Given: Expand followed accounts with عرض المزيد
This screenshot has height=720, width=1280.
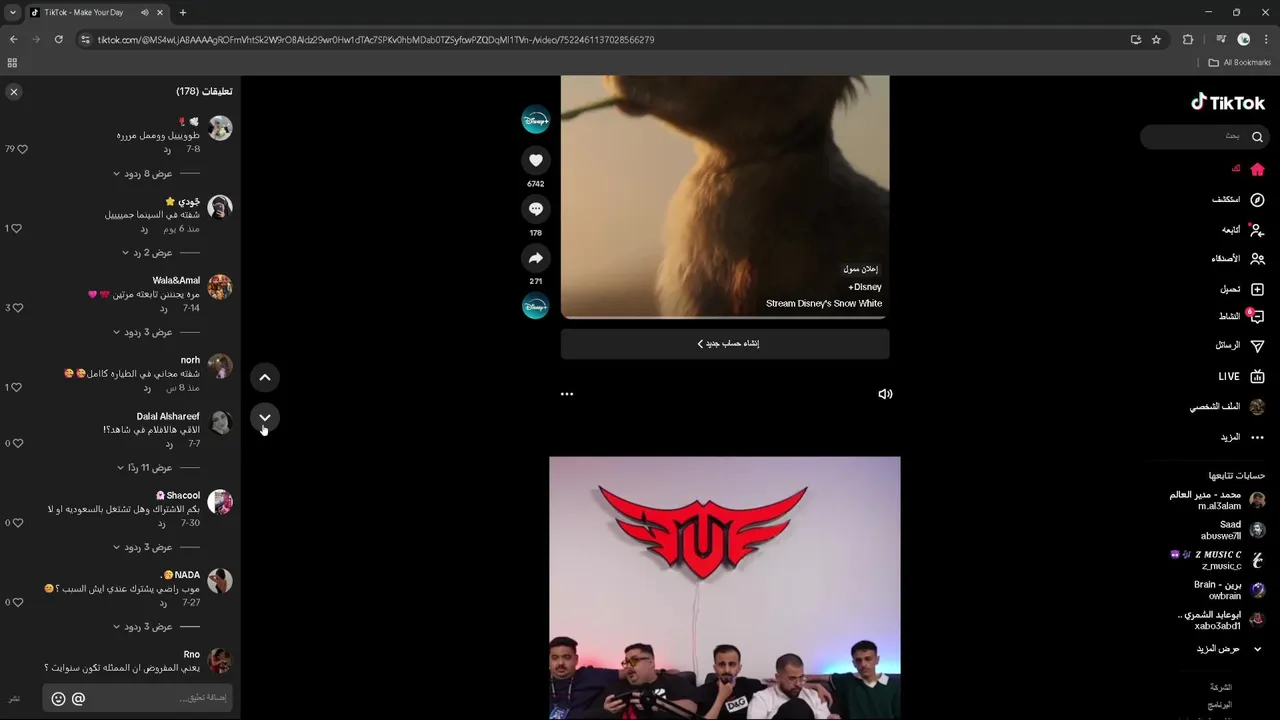Looking at the screenshot, I should pos(1229,649).
